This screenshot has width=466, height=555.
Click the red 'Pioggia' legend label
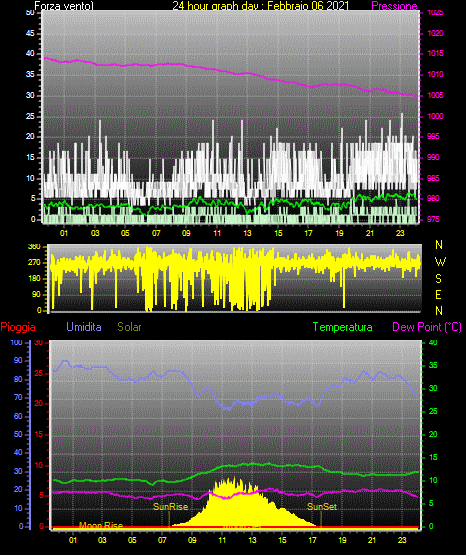click(18, 327)
